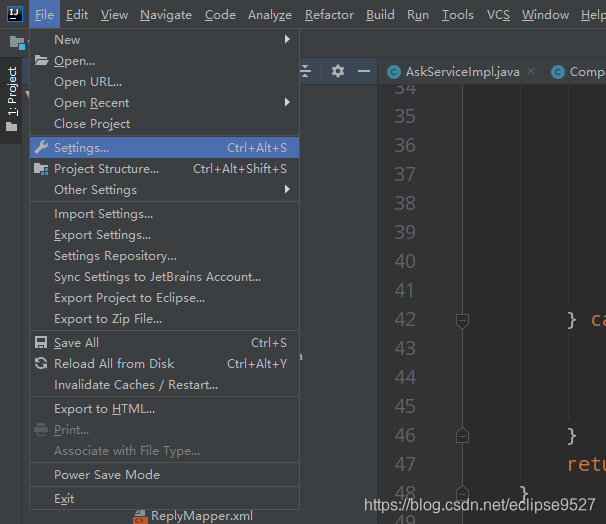Expand the Open Recent submenu
Image resolution: width=606 pixels, height=524 pixels.
pos(287,102)
